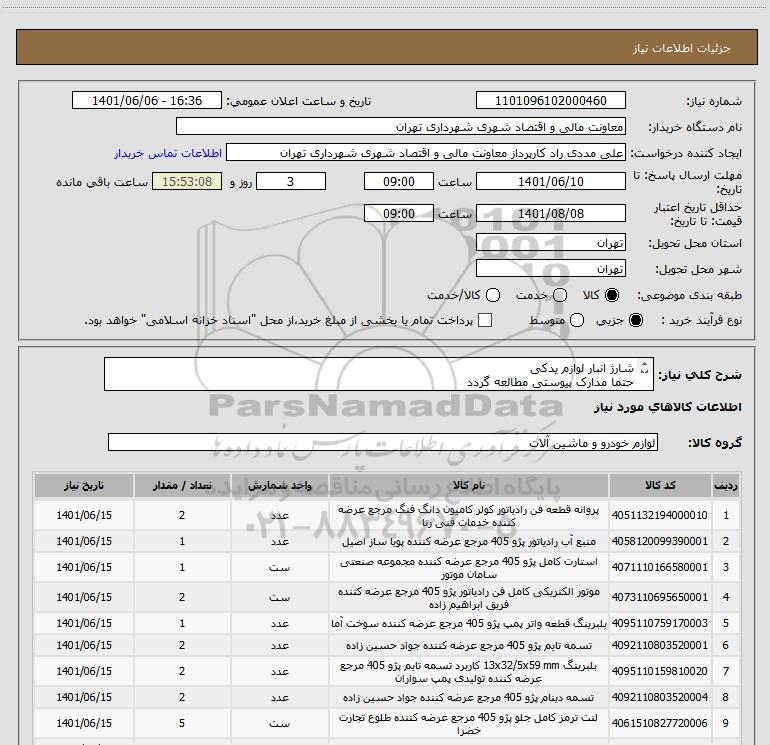Click the delivery province field تهران
The height and width of the screenshot is (745, 770).
550,243
